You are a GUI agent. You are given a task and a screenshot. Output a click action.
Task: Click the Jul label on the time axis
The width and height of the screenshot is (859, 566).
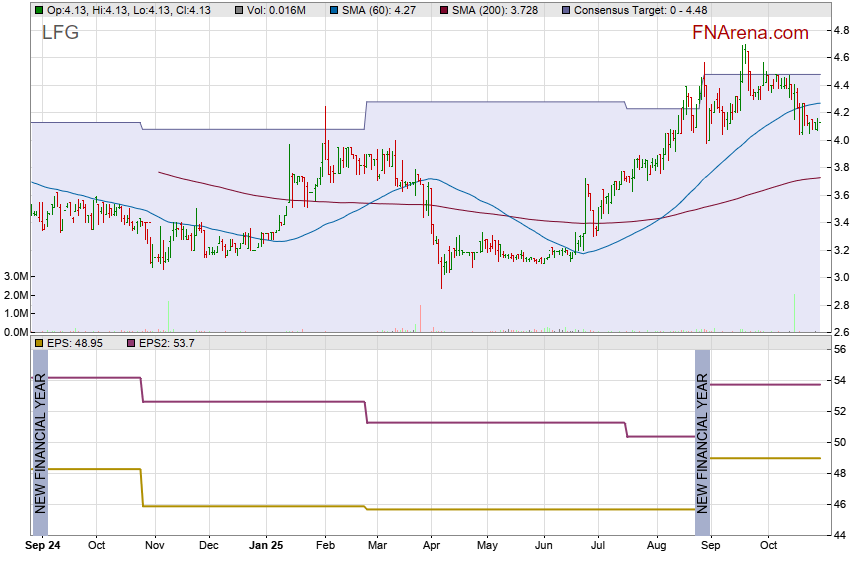(598, 546)
